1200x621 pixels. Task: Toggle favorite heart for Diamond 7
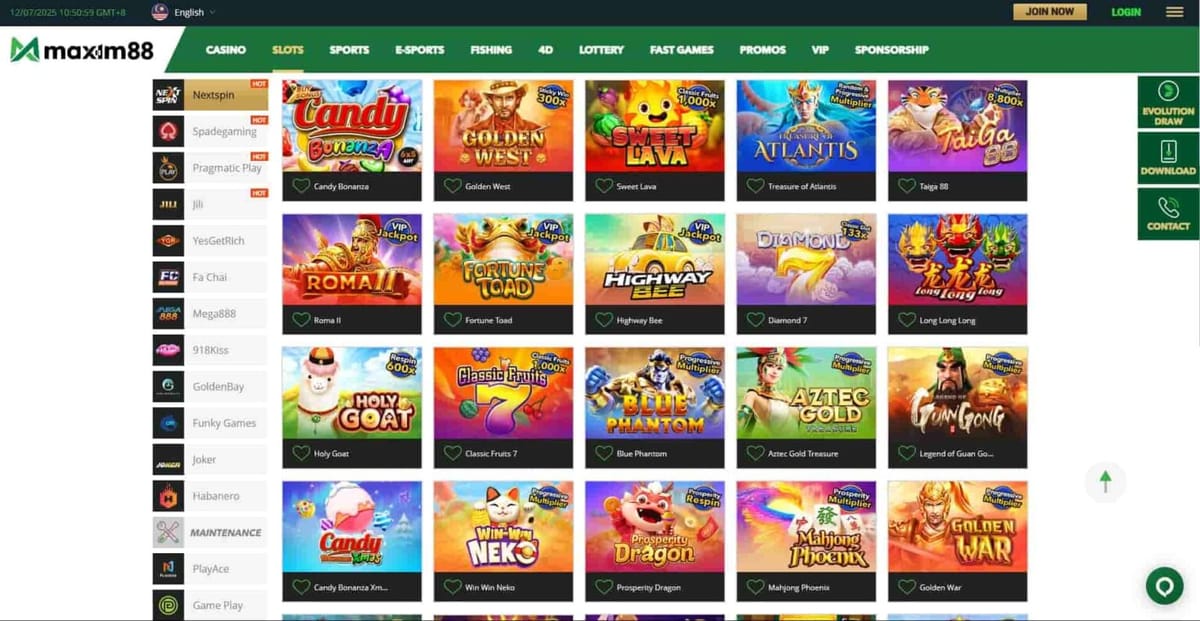(x=755, y=320)
